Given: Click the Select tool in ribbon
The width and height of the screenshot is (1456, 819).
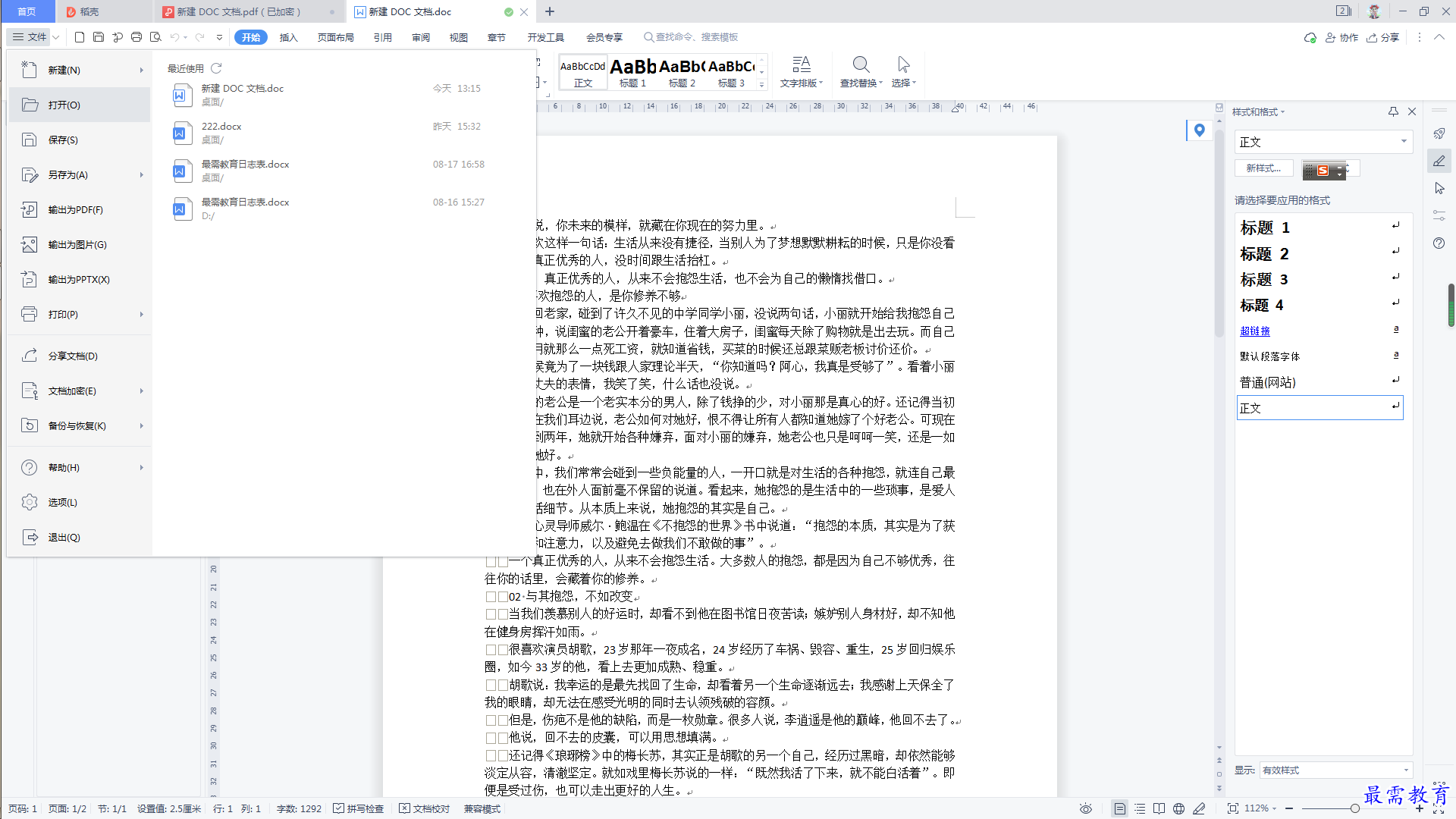Looking at the screenshot, I should point(903,72).
